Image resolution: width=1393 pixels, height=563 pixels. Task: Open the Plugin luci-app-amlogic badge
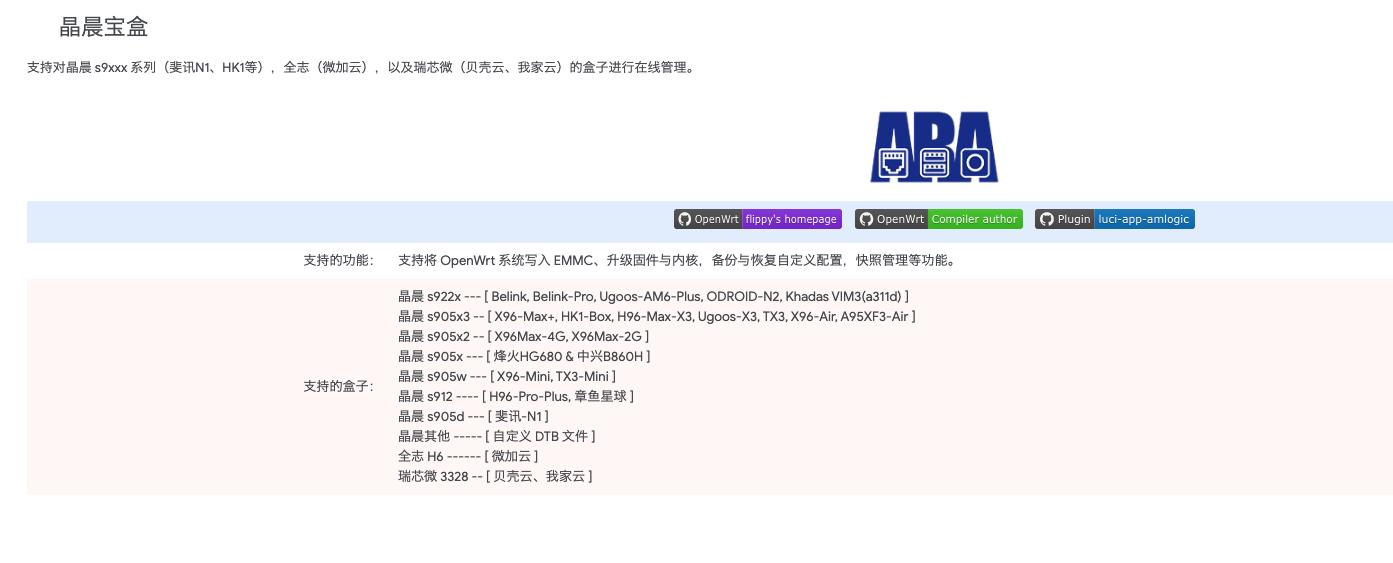1115,219
